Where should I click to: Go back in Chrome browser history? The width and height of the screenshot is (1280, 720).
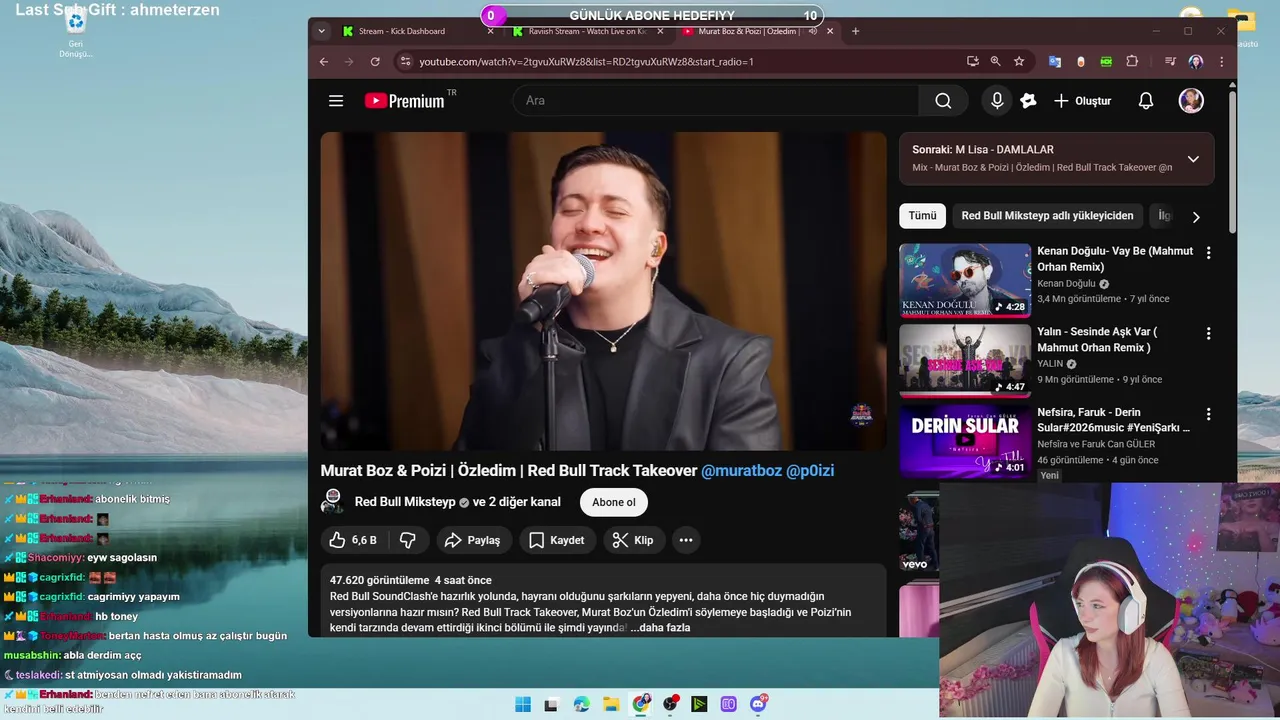323,61
